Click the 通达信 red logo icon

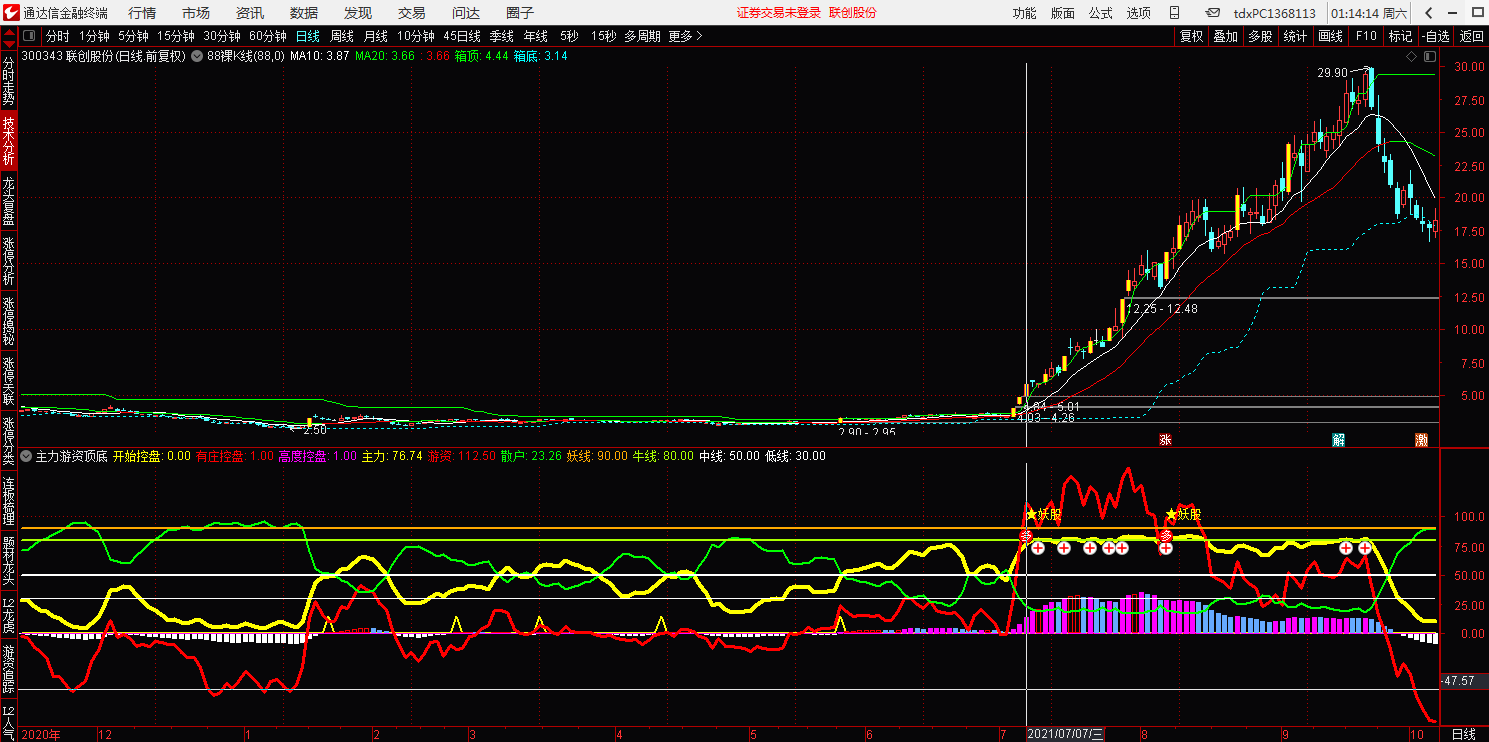coord(10,13)
